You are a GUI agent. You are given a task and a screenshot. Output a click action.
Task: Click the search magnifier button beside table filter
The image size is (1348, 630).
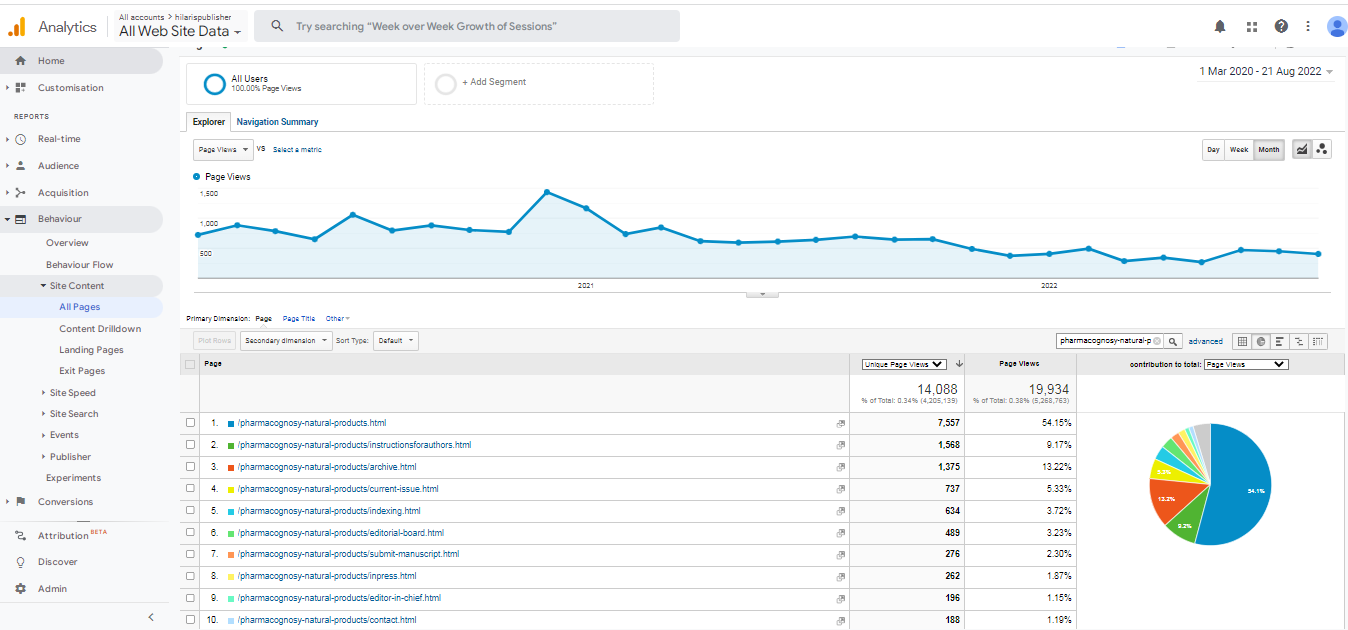click(1174, 341)
